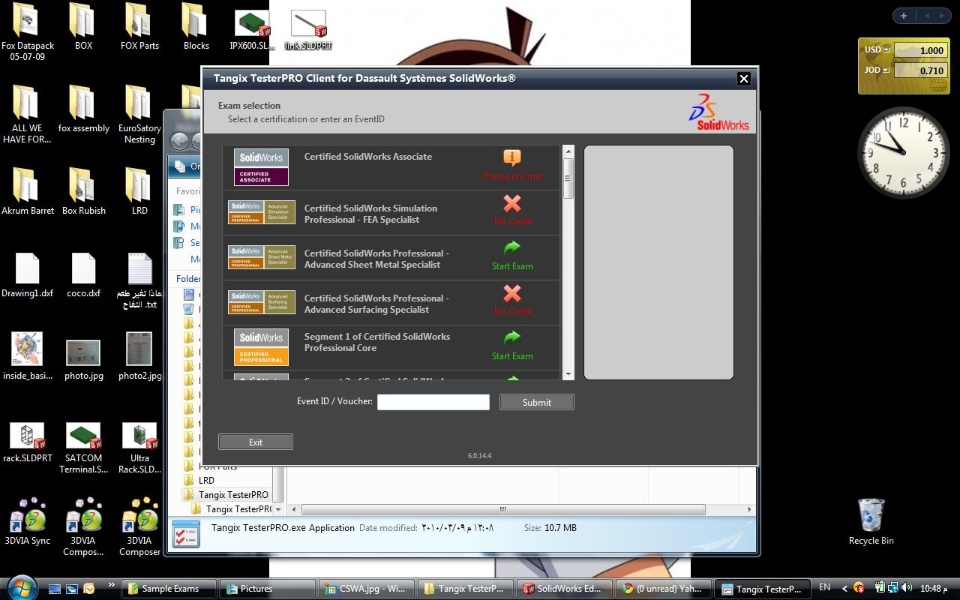The height and width of the screenshot is (600, 960).
Task: Open the LRD desktop folder icon
Action: (139, 191)
